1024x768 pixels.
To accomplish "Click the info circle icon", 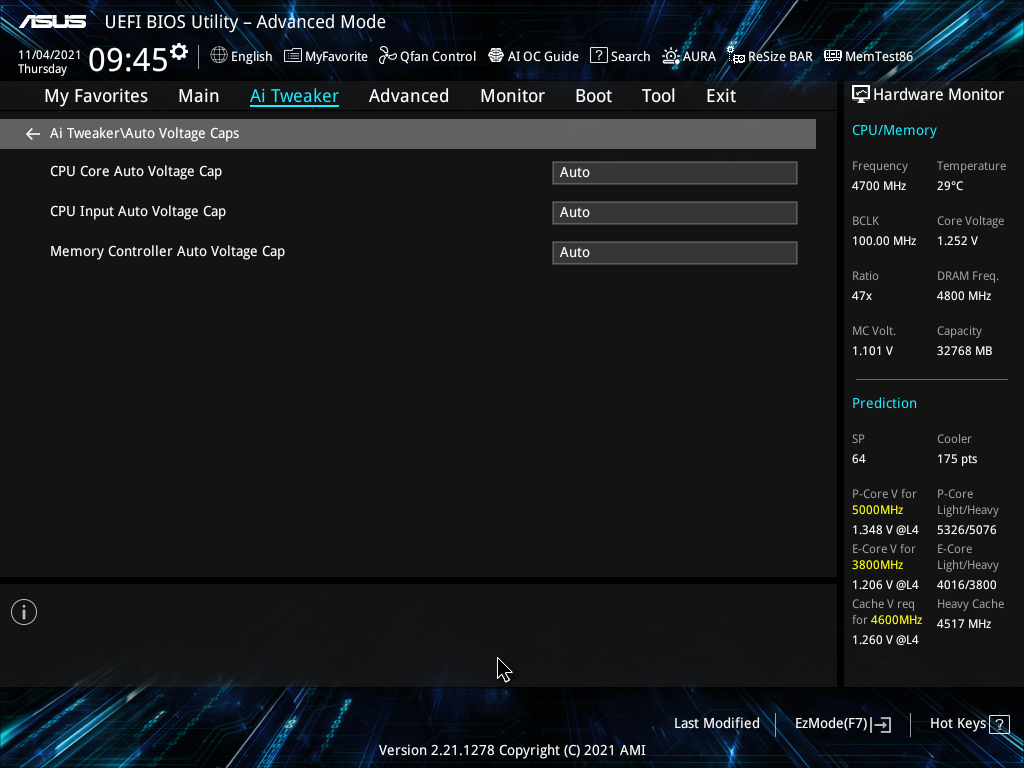I will pos(24,612).
